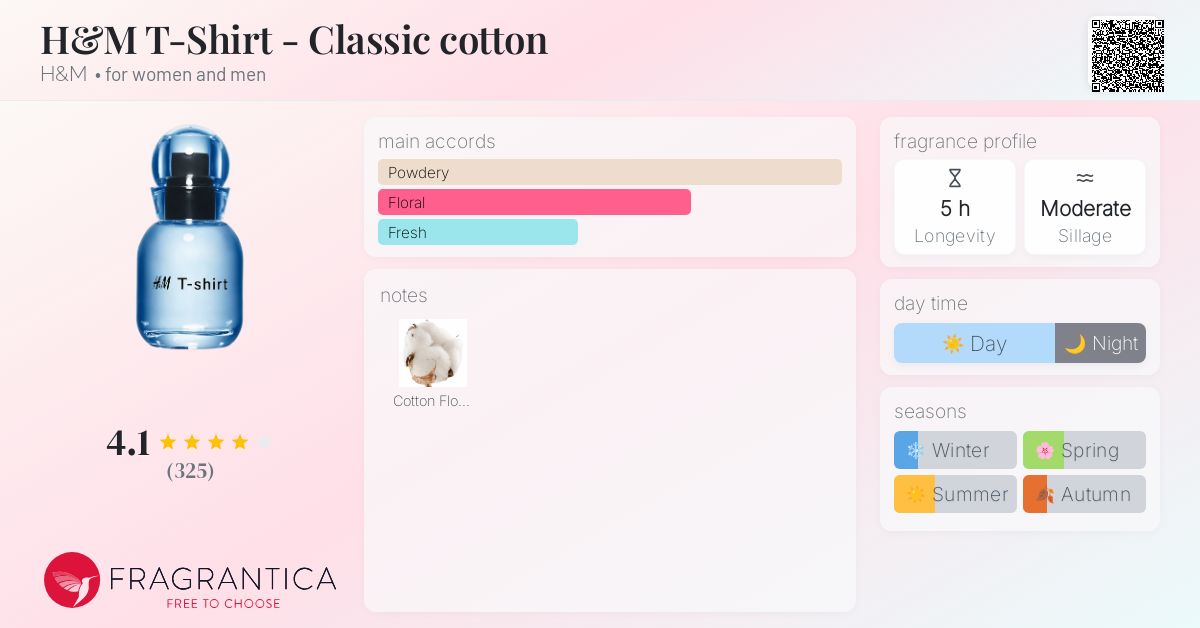Toggle the Night time option
Screen dimensions: 1200x628
[1100, 343]
